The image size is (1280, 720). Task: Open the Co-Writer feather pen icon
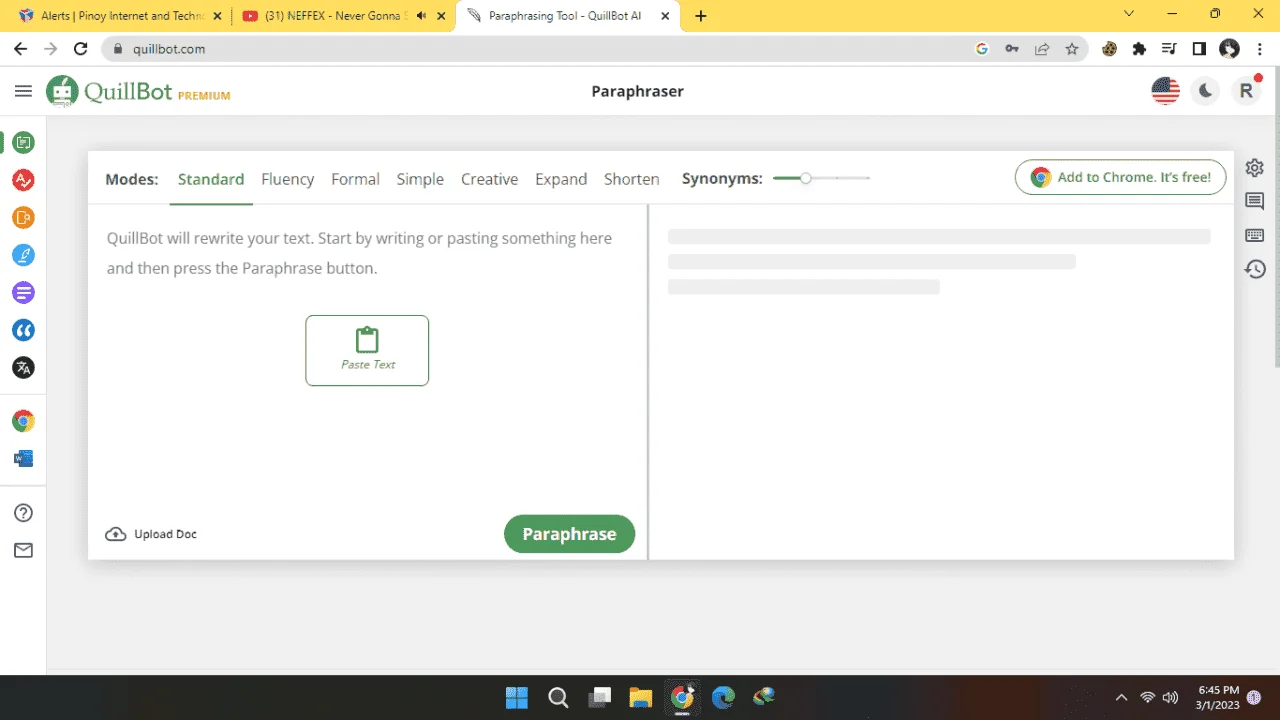point(24,255)
